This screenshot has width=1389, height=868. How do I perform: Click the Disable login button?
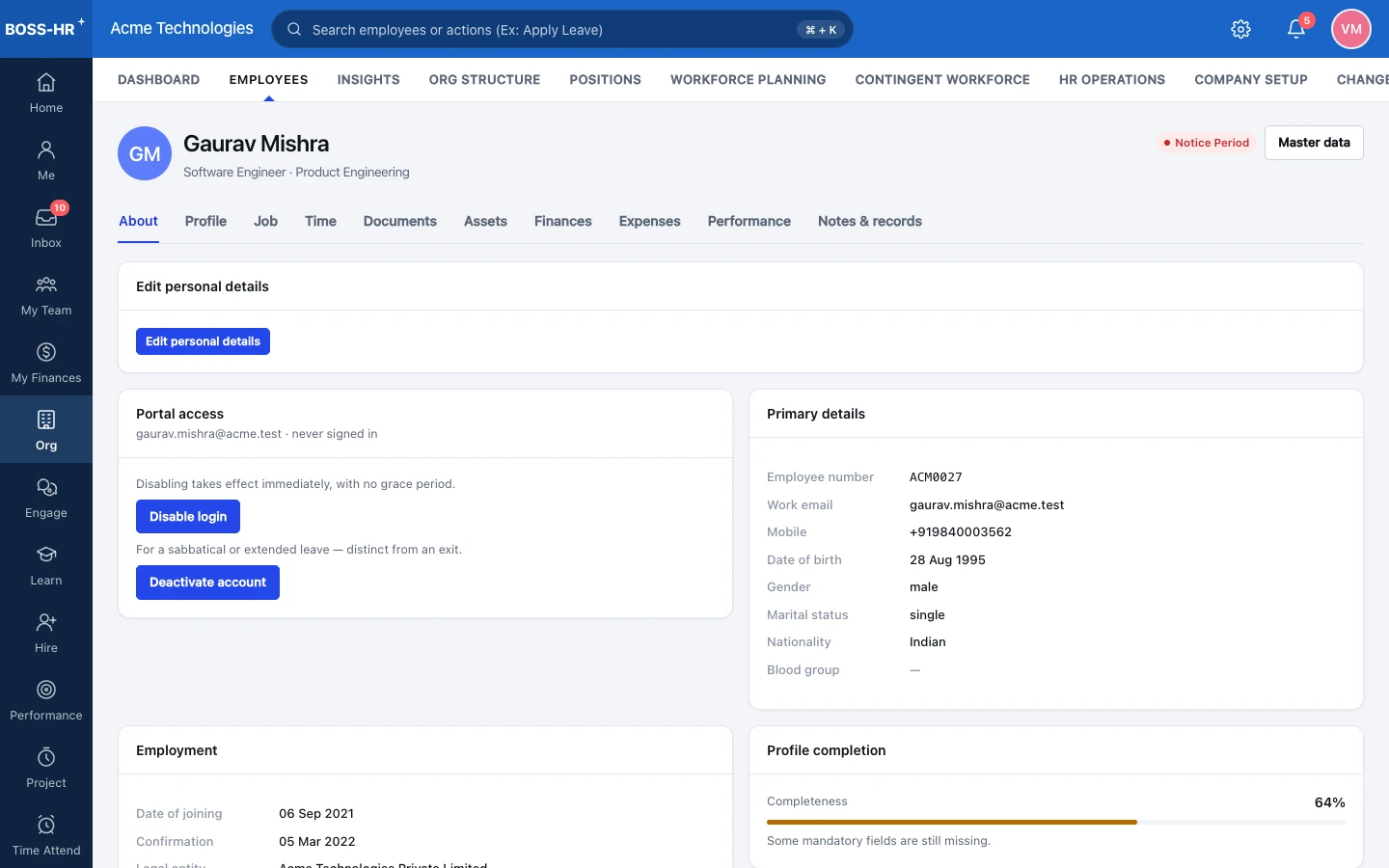(188, 517)
